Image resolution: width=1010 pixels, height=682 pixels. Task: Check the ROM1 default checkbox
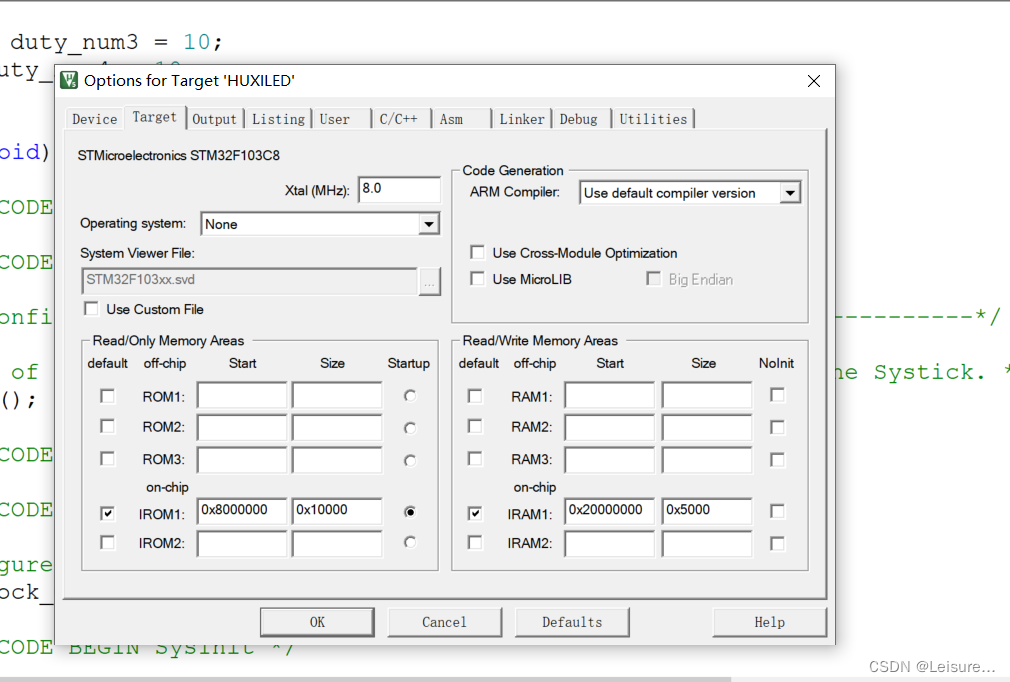click(108, 396)
